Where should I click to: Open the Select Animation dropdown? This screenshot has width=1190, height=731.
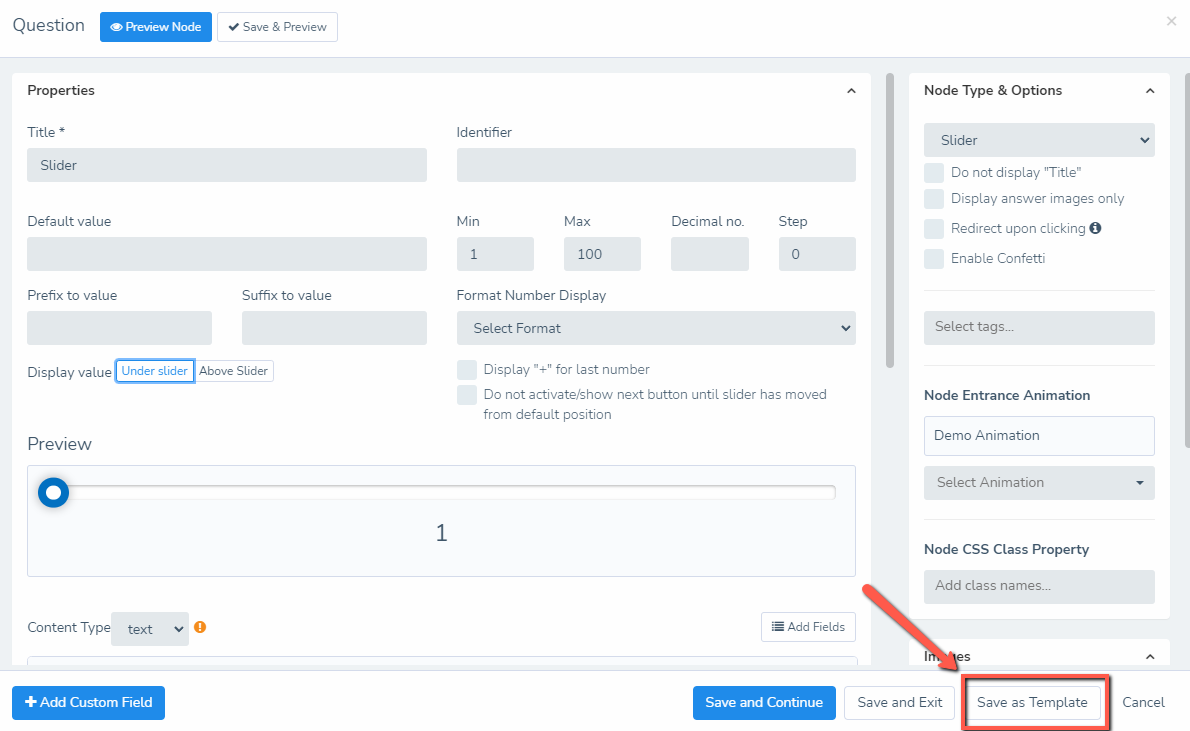click(1039, 483)
